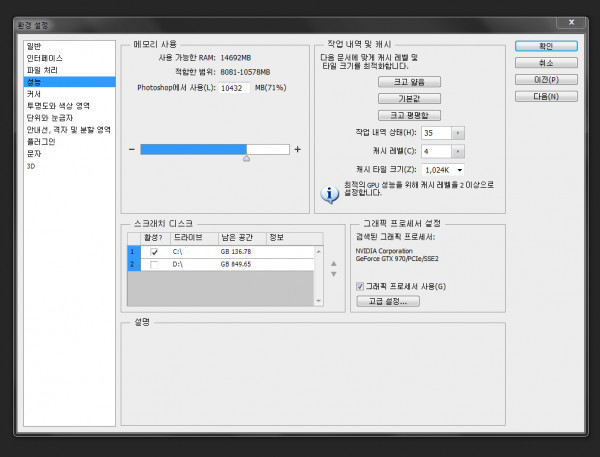Open 고급 설정 advanced graphics settings
This screenshot has width=600, height=457.
(x=387, y=301)
